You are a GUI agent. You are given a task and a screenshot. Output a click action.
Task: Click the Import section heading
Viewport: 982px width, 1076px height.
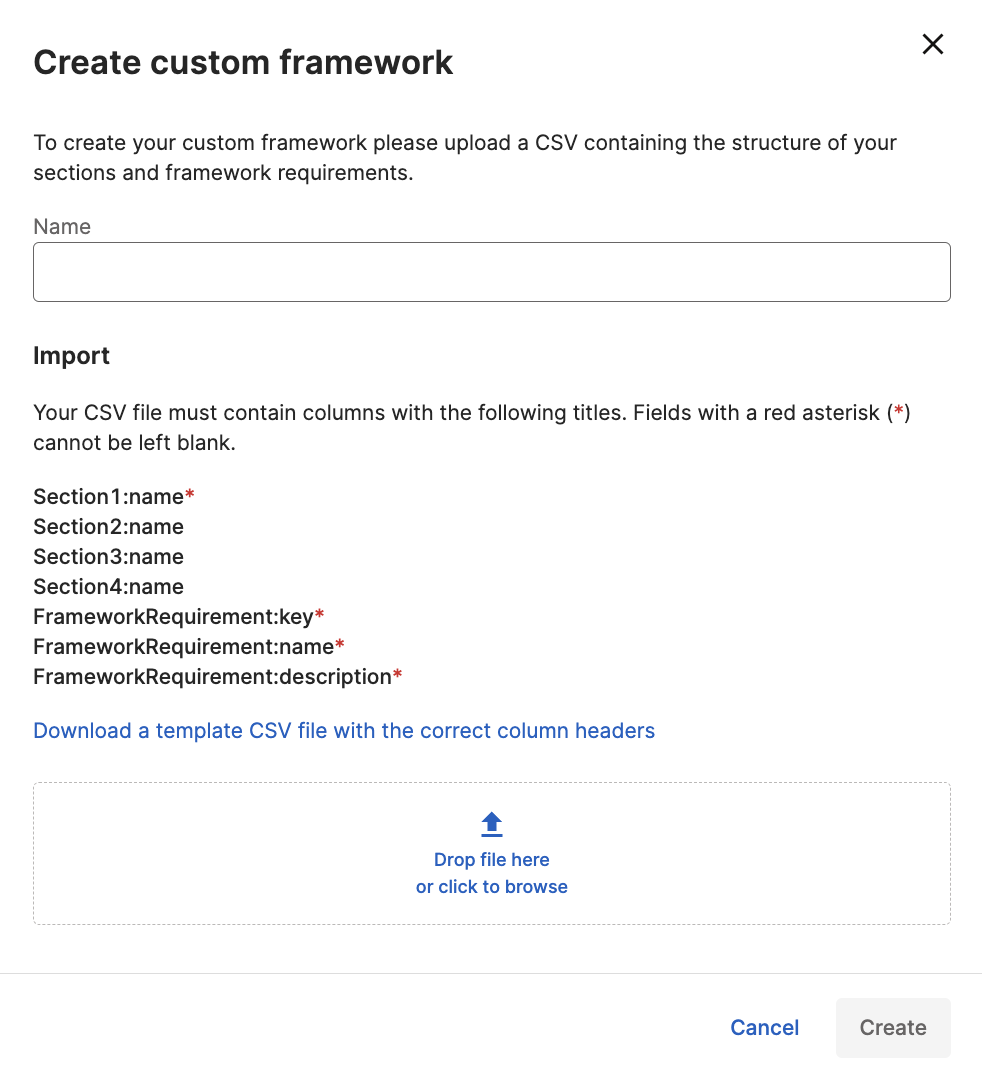(71, 355)
